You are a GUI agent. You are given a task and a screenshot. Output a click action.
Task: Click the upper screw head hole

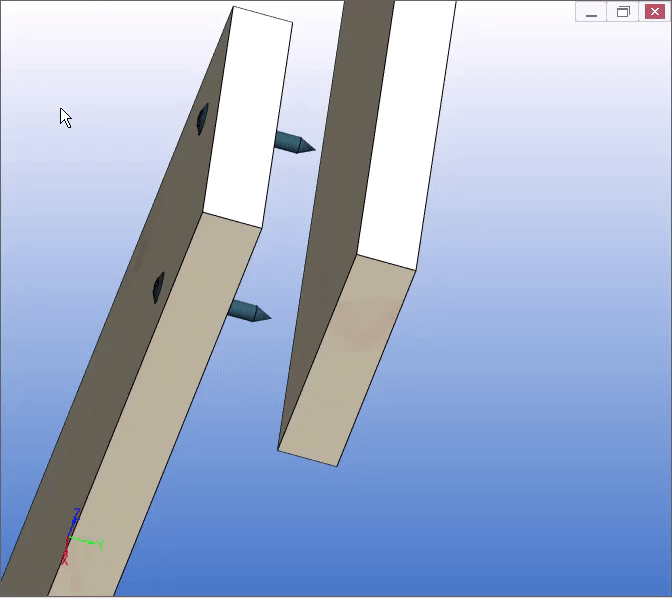point(202,119)
